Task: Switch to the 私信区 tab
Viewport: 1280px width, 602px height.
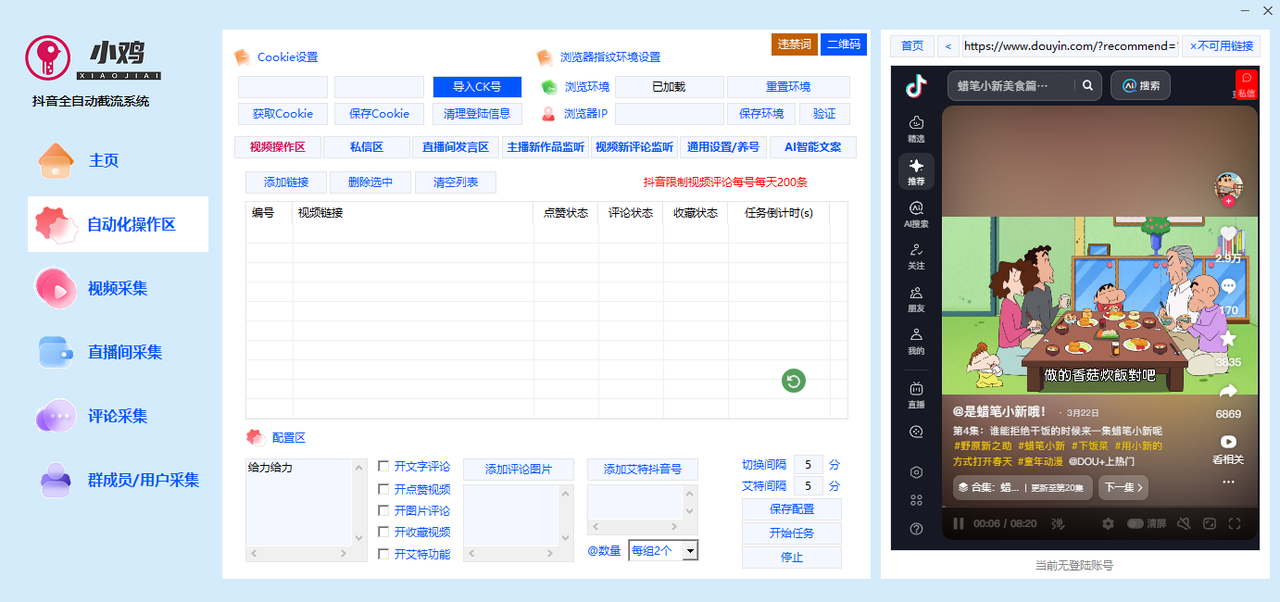Action: click(x=366, y=147)
